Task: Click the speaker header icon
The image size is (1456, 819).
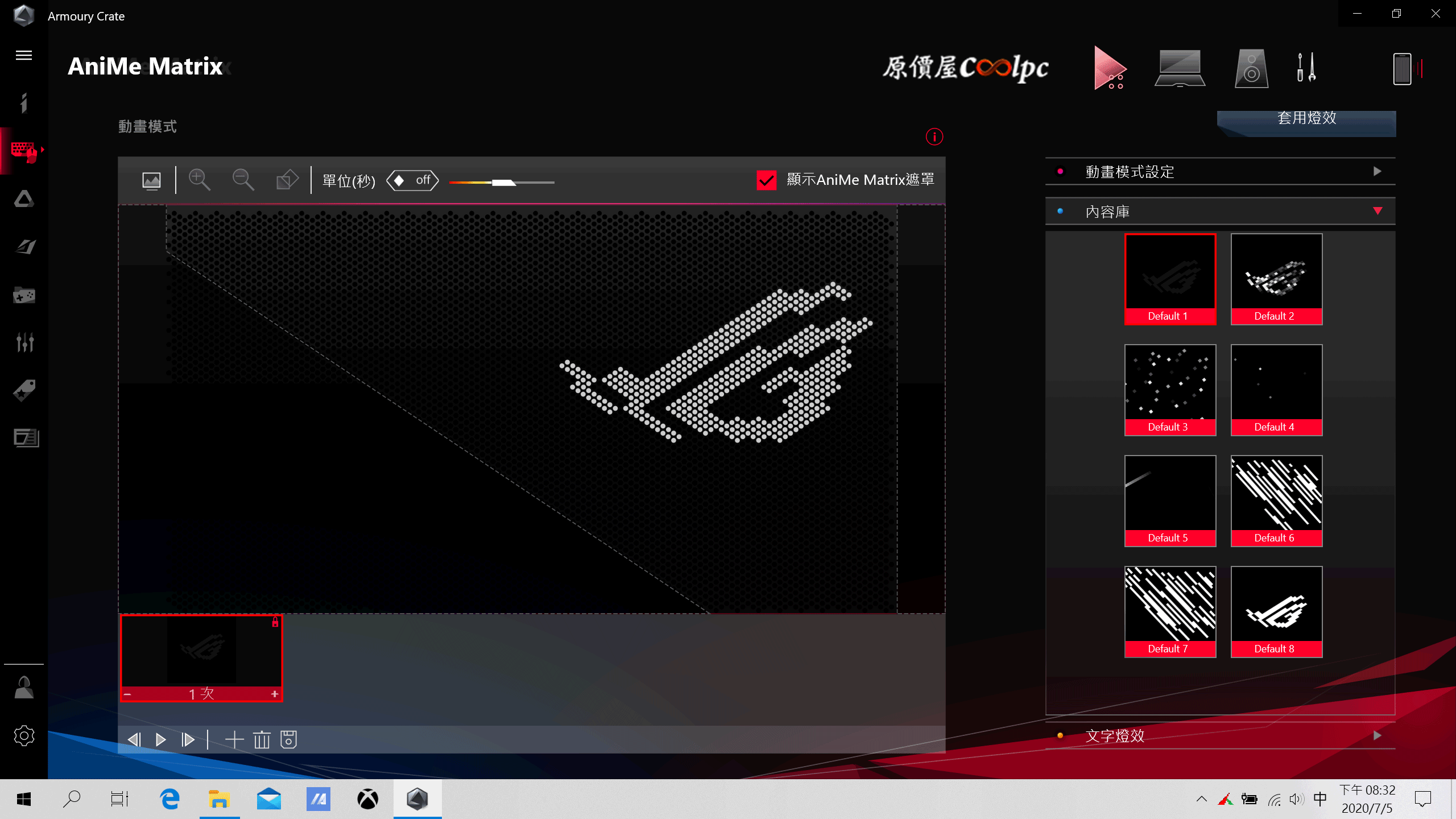Action: 1251,68
